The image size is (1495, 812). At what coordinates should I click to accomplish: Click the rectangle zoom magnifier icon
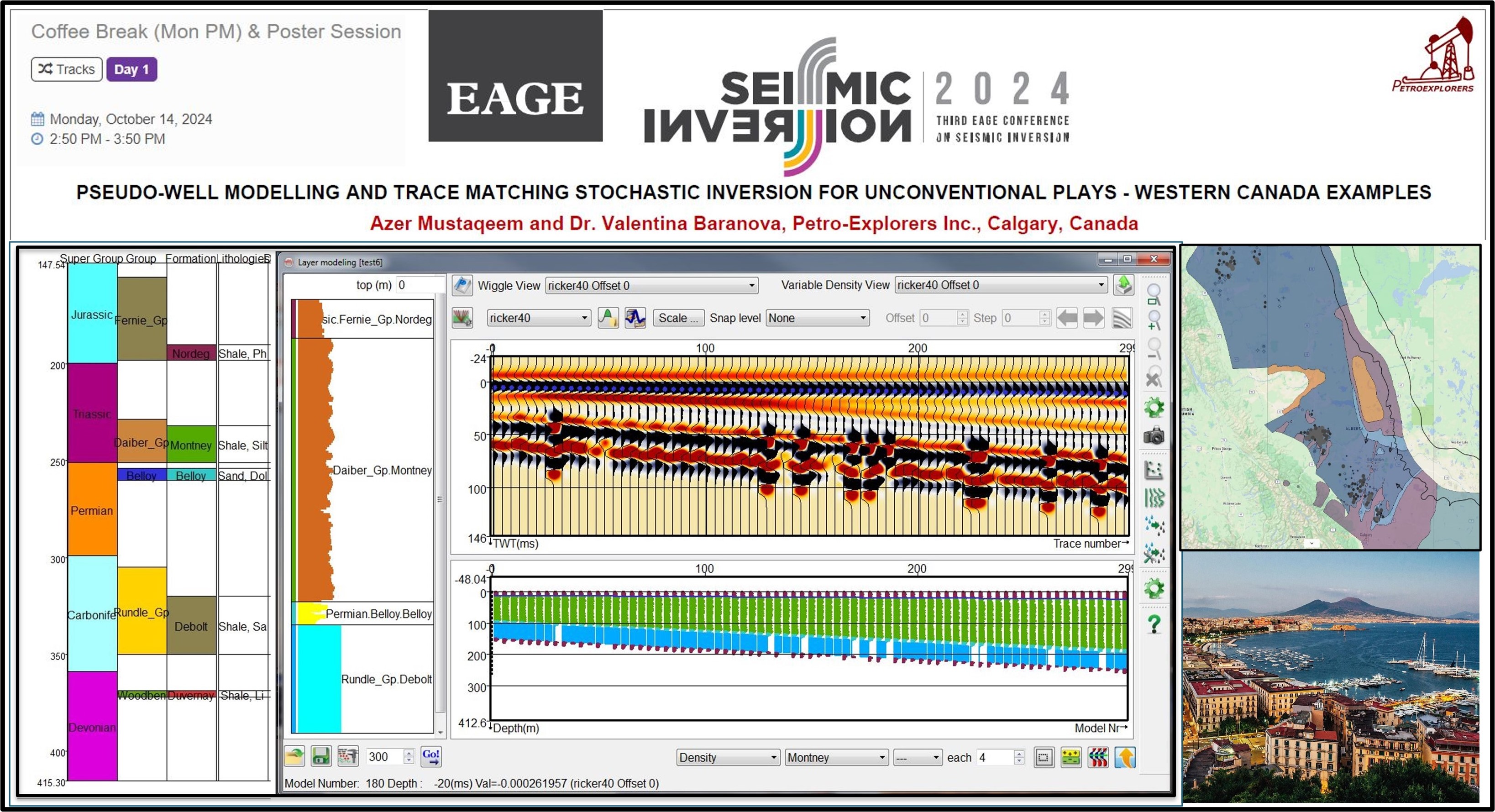(x=1154, y=293)
